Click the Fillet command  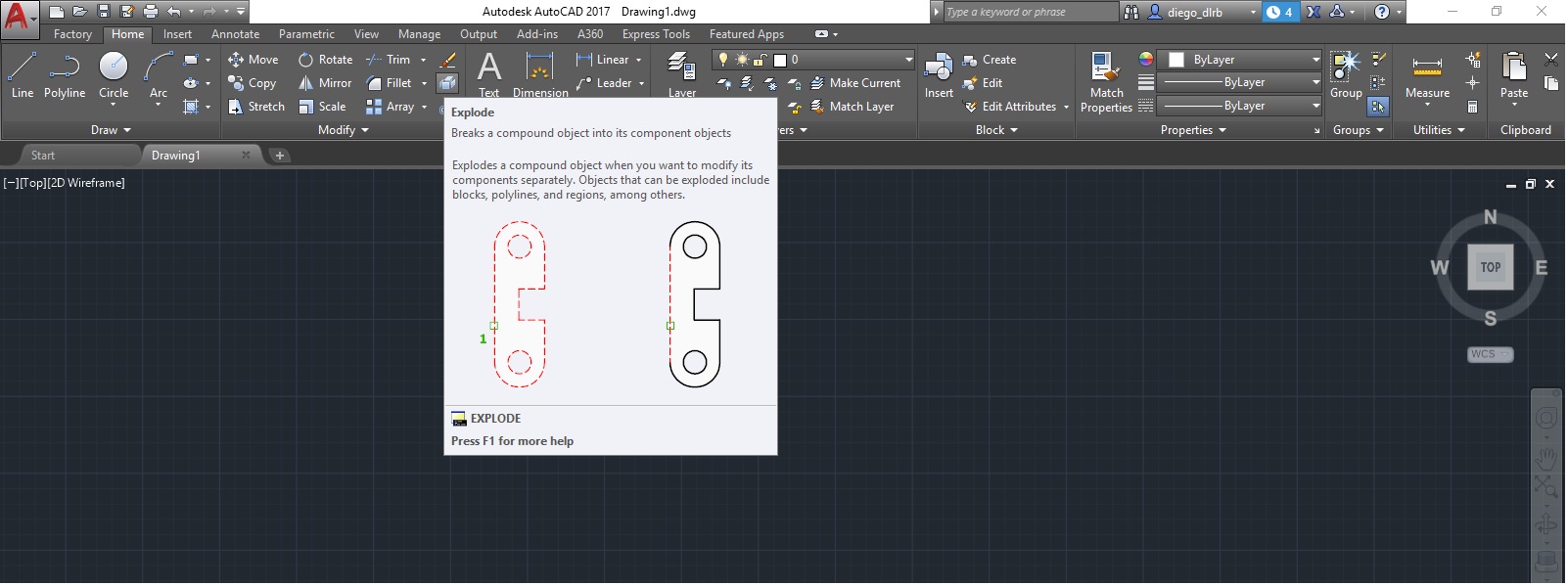(389, 83)
